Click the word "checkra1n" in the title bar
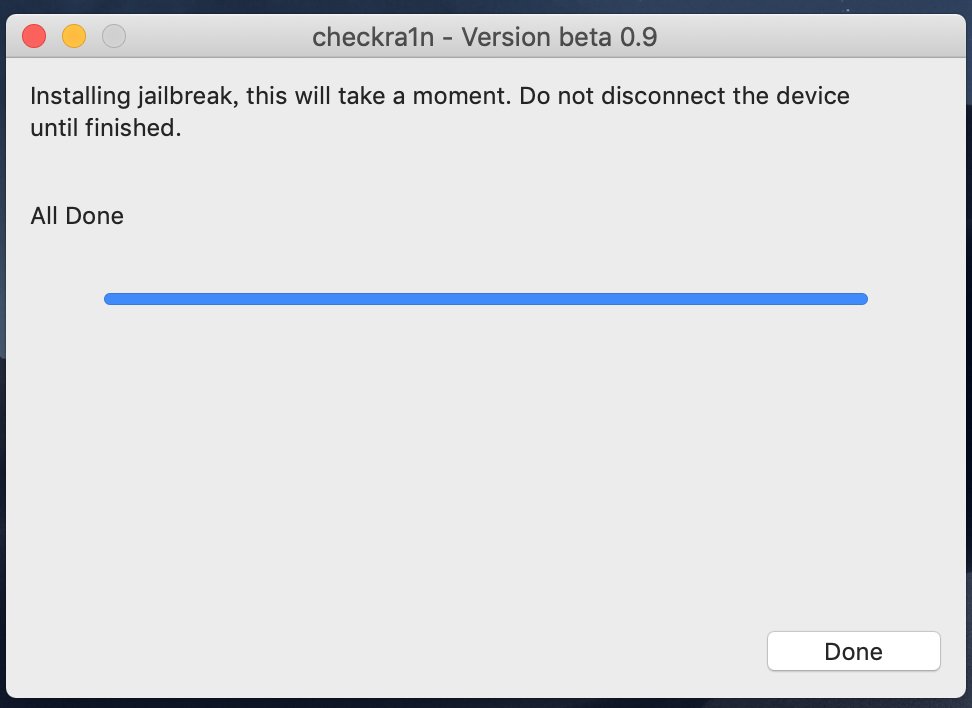 (x=371, y=38)
